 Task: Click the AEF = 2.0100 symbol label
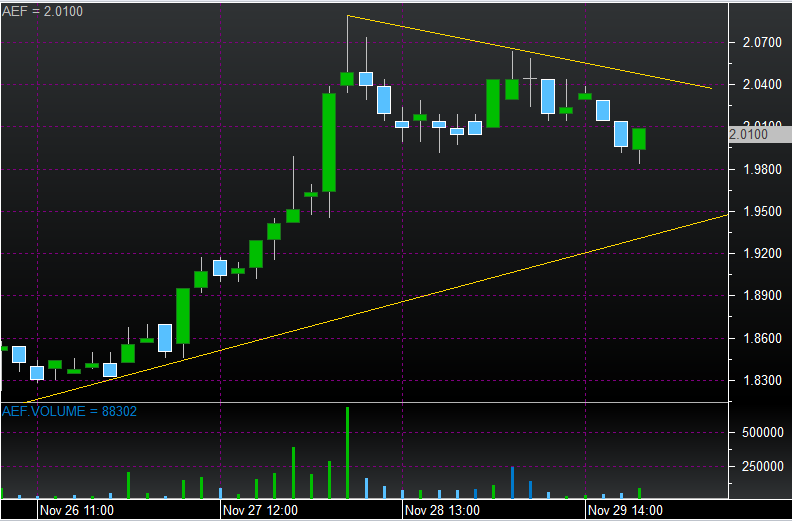pos(42,10)
